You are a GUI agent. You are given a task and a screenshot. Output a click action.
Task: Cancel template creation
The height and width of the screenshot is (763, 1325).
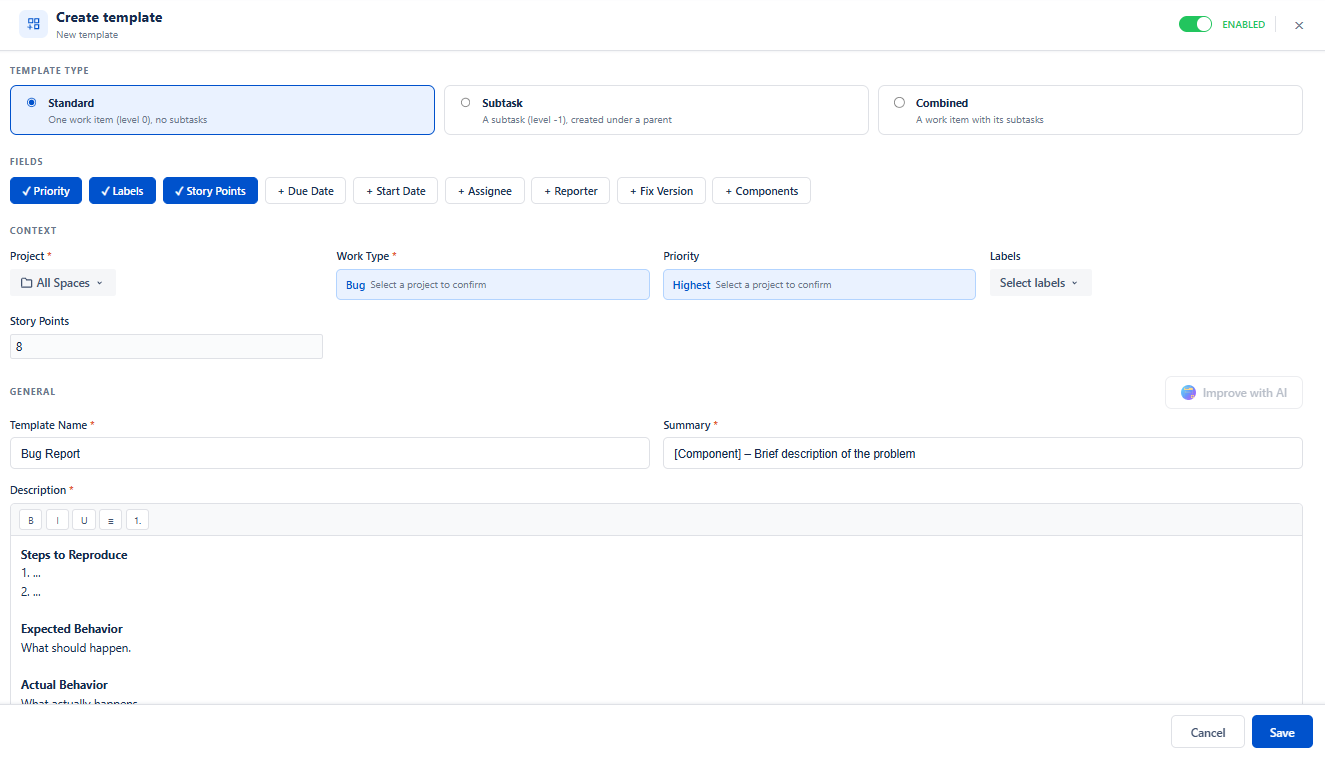point(1208,732)
